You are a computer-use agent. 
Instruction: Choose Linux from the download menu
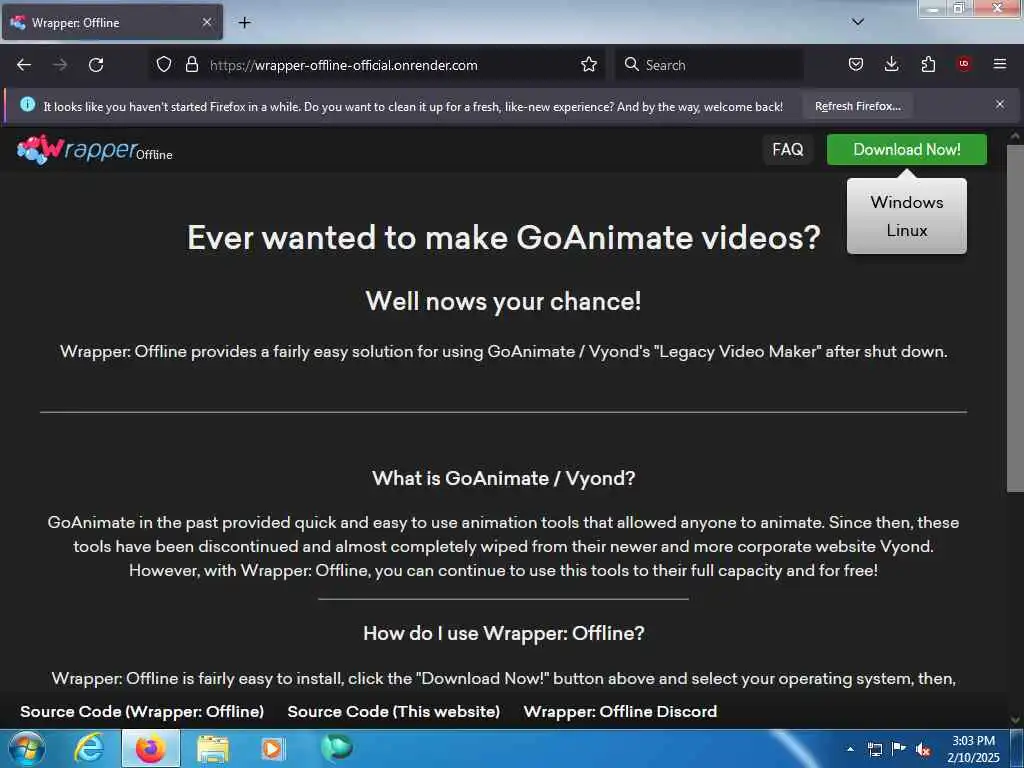(906, 231)
